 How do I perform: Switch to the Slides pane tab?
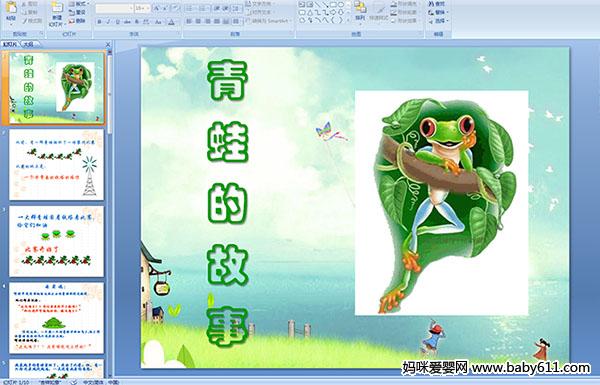(x=10, y=44)
